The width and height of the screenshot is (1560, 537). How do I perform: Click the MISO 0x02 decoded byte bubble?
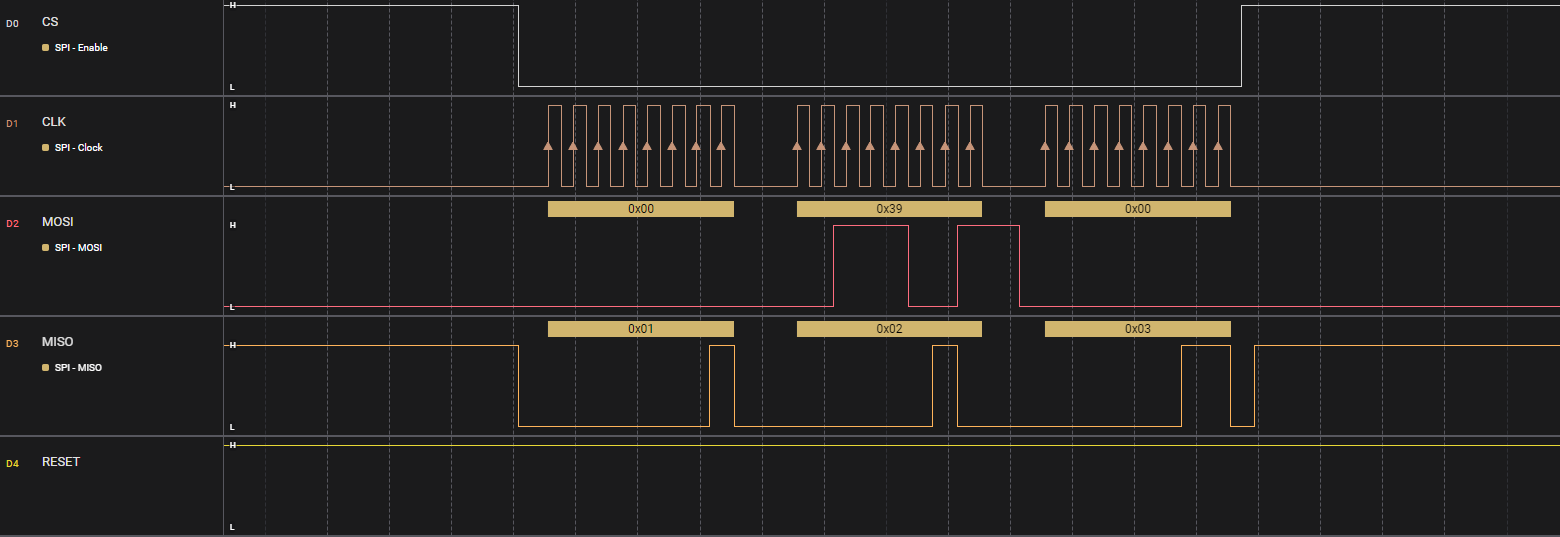[x=889, y=329]
